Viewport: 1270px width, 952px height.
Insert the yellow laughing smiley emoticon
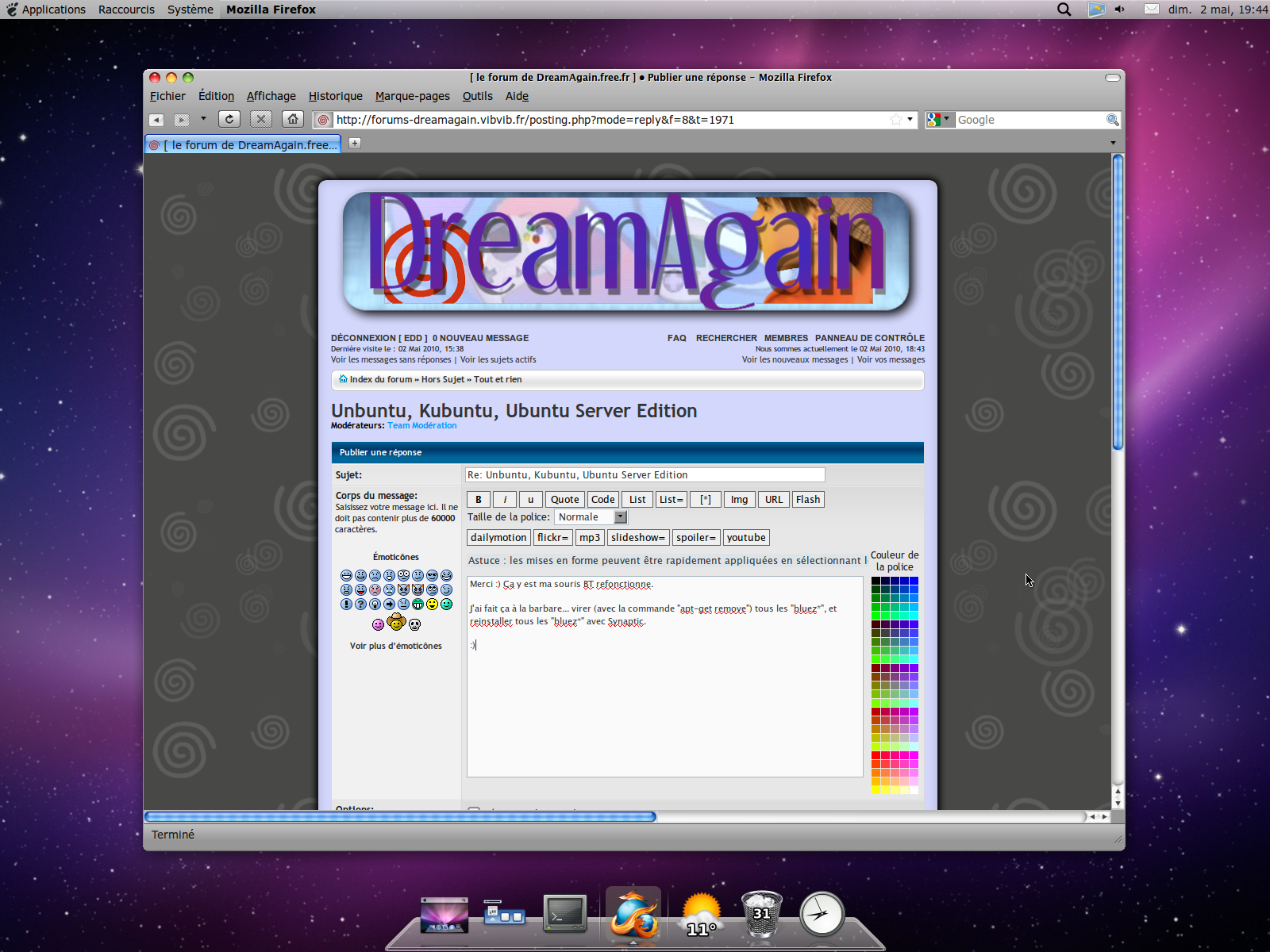tap(432, 604)
